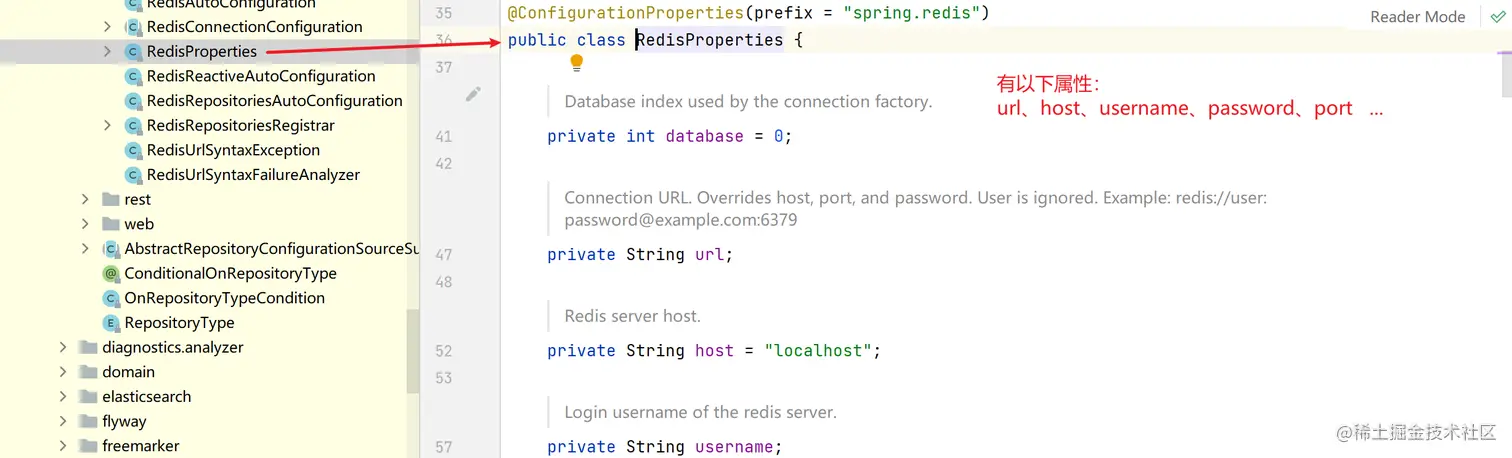Click the OnRepositoryTypeCondition class icon
The width and height of the screenshot is (1512, 458).
pos(111,298)
